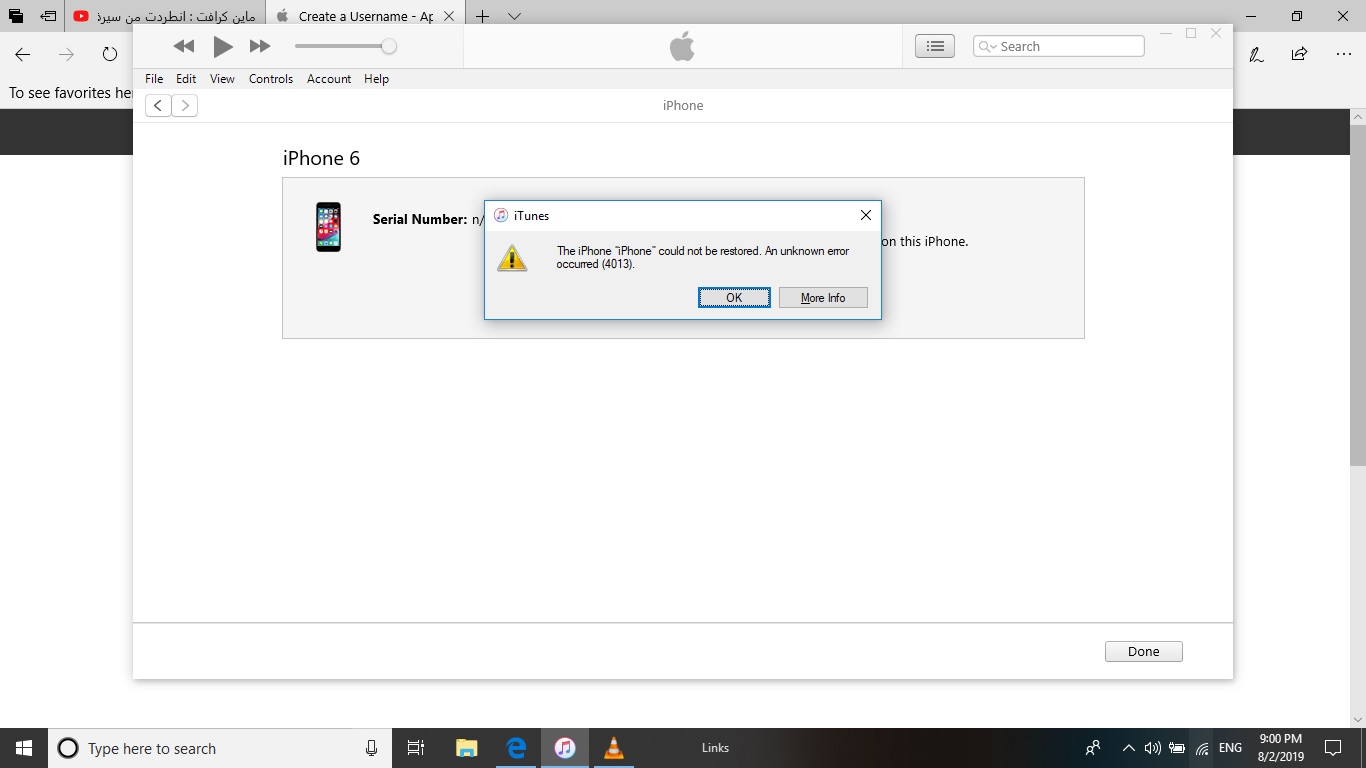Viewport: 1366px width, 768px height.
Task: Open a new tab in Edge
Action: click(483, 16)
